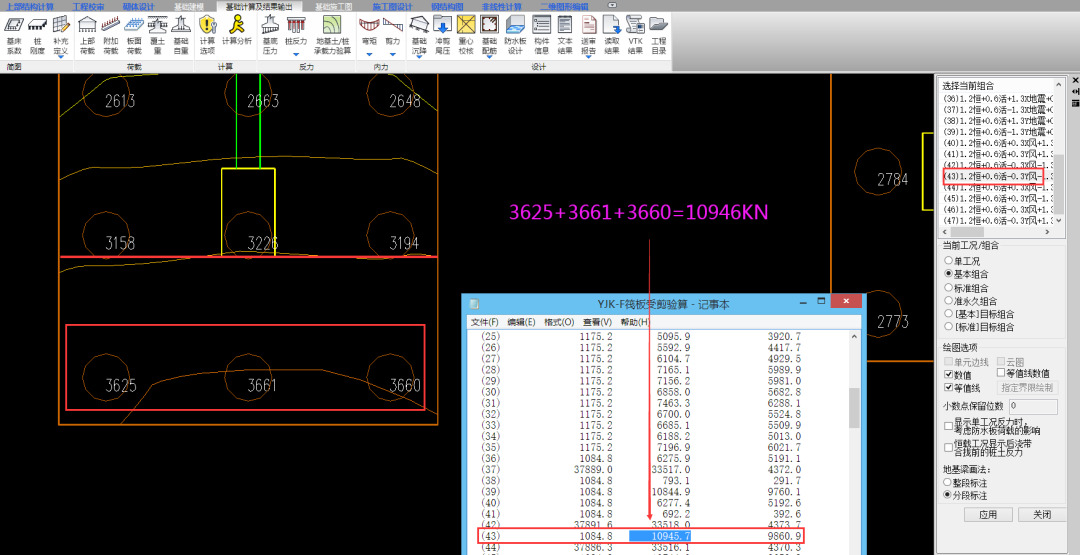Toggle the 等值线 checkbox
The height and width of the screenshot is (555, 1080).
click(949, 387)
